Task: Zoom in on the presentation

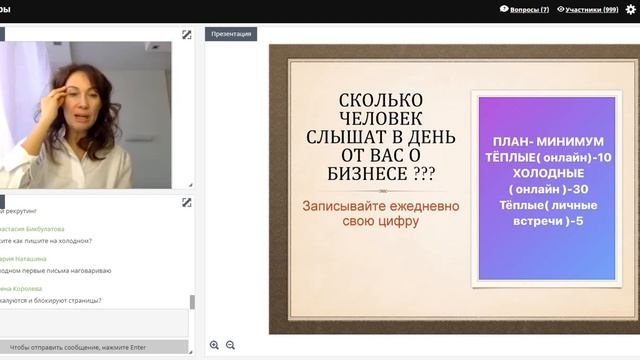Action: click(214, 345)
